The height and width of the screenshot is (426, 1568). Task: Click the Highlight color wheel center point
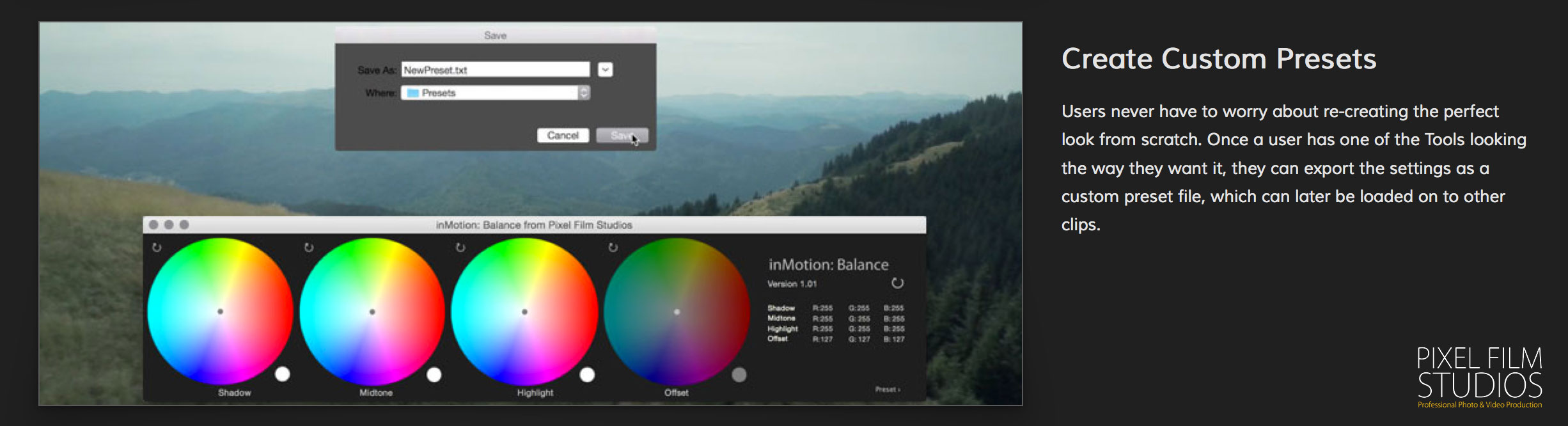point(524,312)
